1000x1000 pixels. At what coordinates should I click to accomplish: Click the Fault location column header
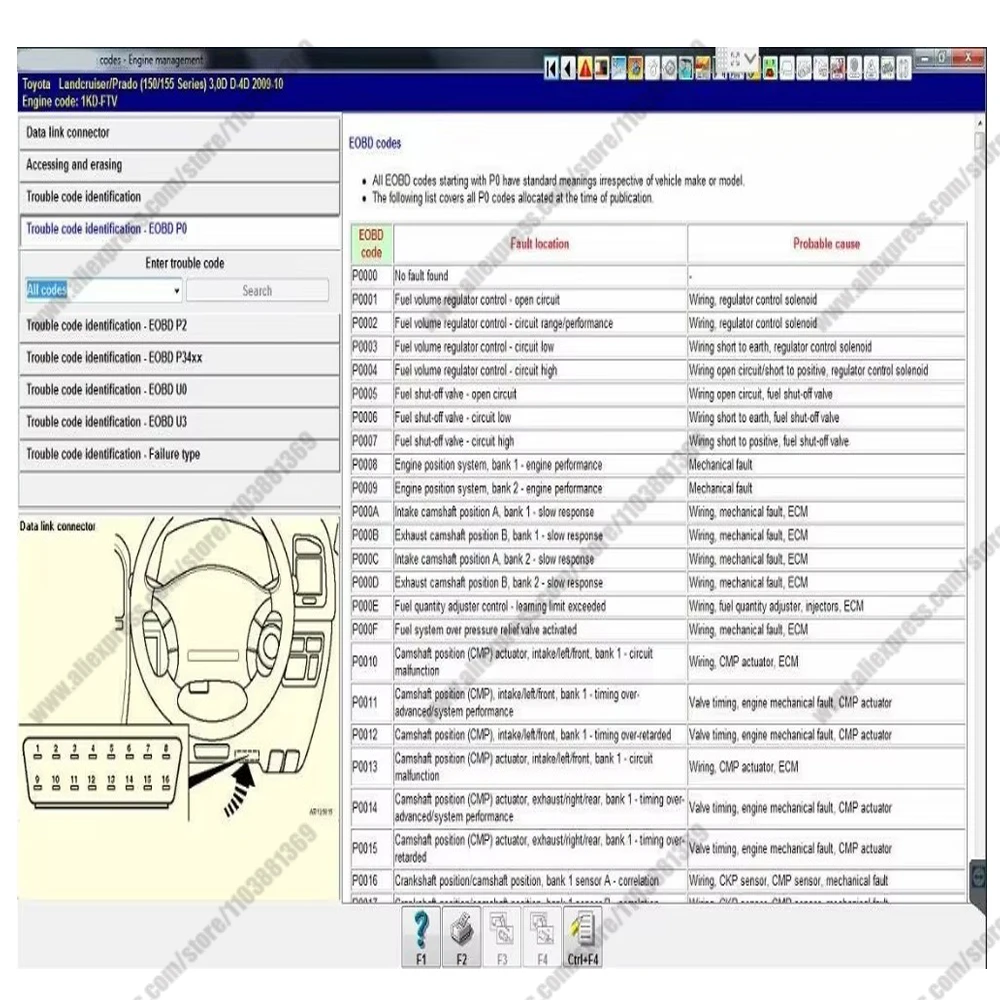click(x=540, y=244)
